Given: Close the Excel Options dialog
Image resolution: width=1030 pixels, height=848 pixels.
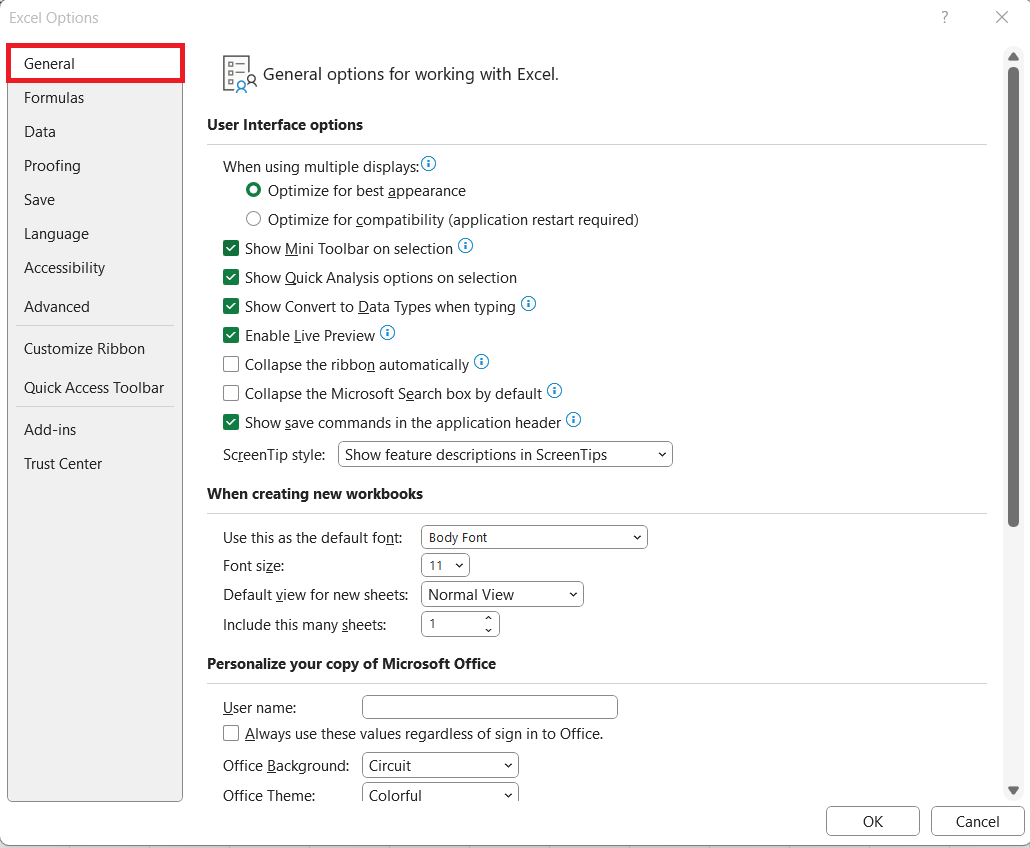Looking at the screenshot, I should (x=1002, y=17).
